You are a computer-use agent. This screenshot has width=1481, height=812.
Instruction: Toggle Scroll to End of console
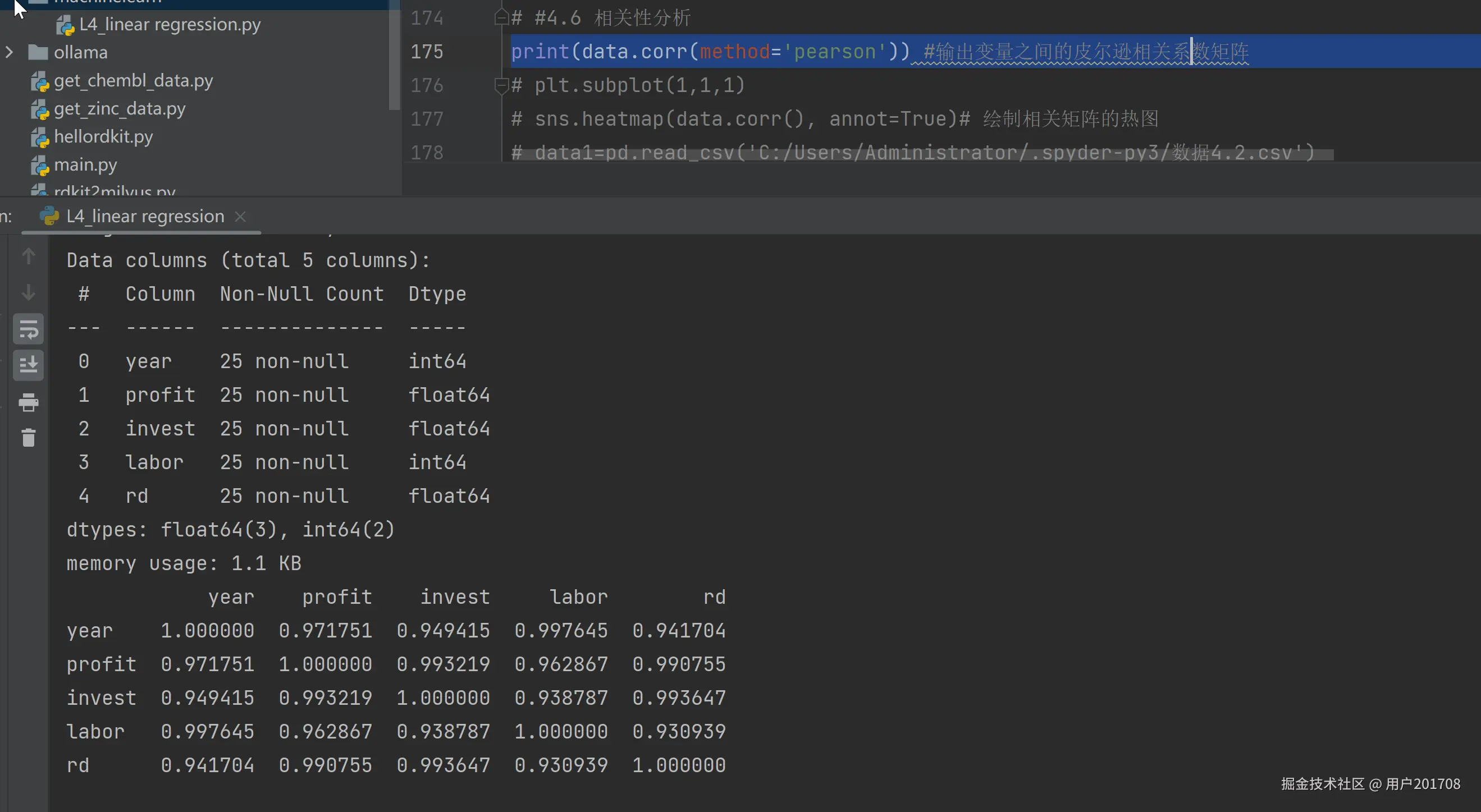tap(28, 364)
